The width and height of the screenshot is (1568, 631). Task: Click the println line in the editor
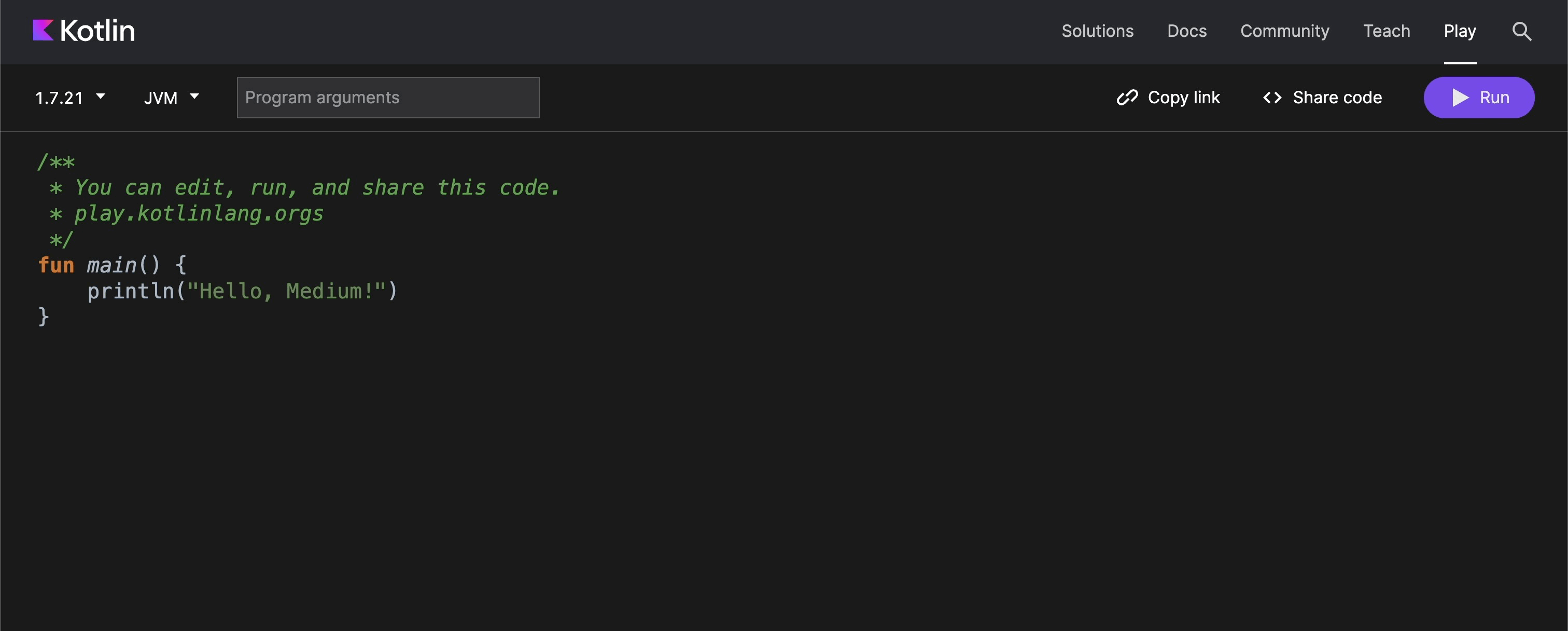(242, 291)
